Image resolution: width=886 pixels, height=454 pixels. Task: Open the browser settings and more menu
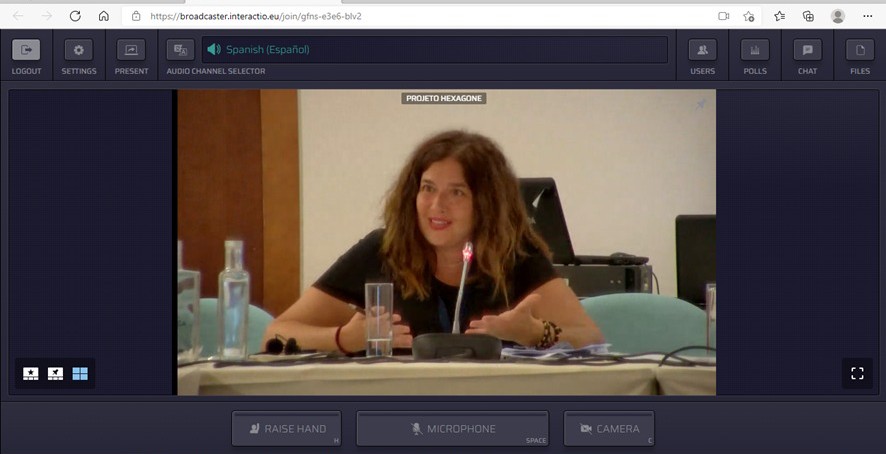[x=867, y=16]
